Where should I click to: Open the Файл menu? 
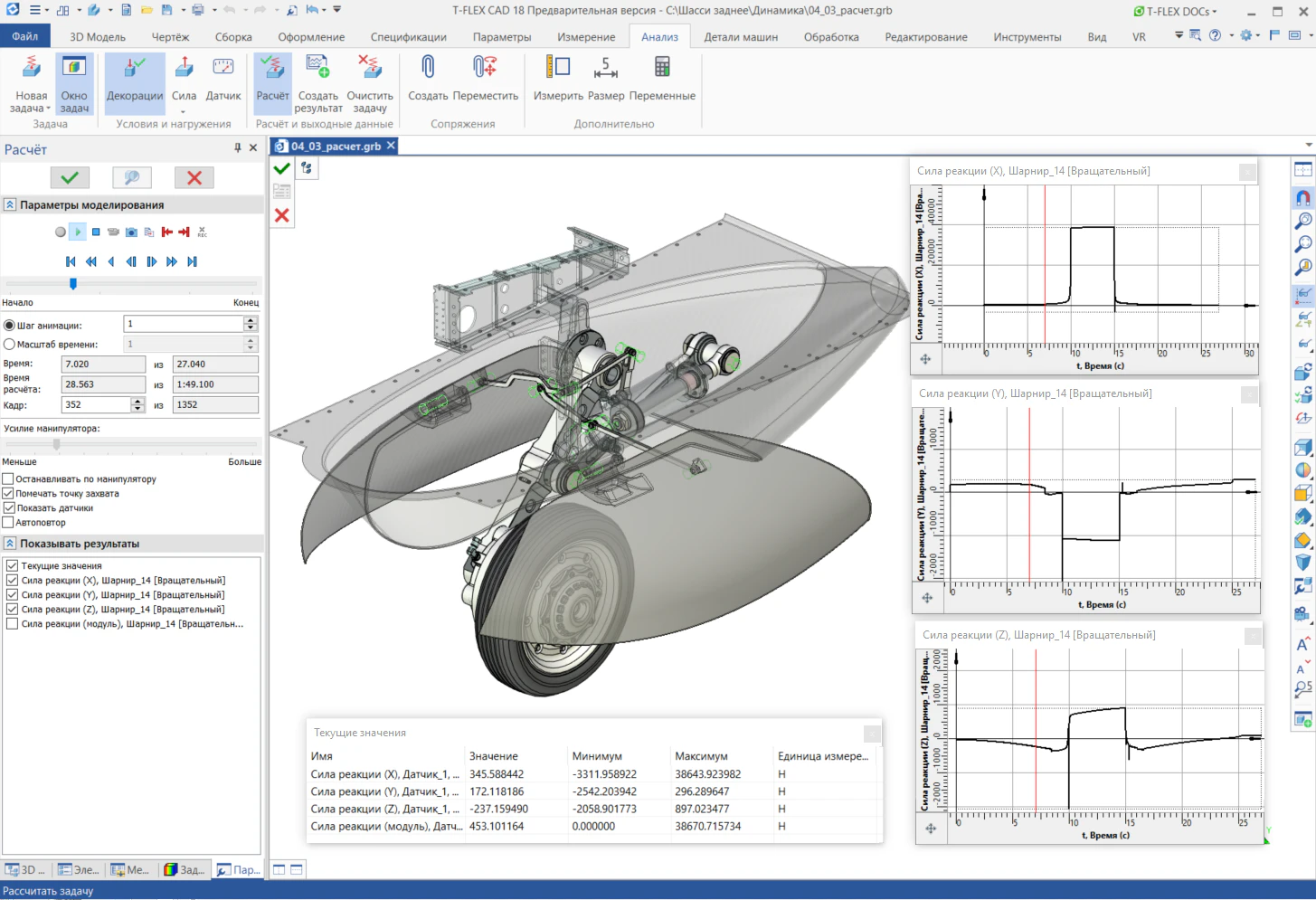click(x=25, y=37)
